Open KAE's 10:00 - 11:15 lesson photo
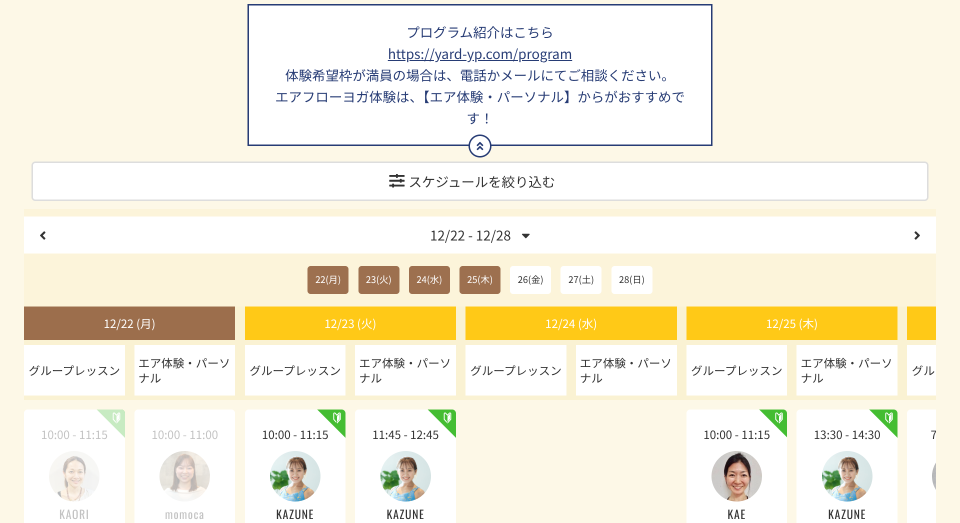960x523 pixels. click(736, 476)
